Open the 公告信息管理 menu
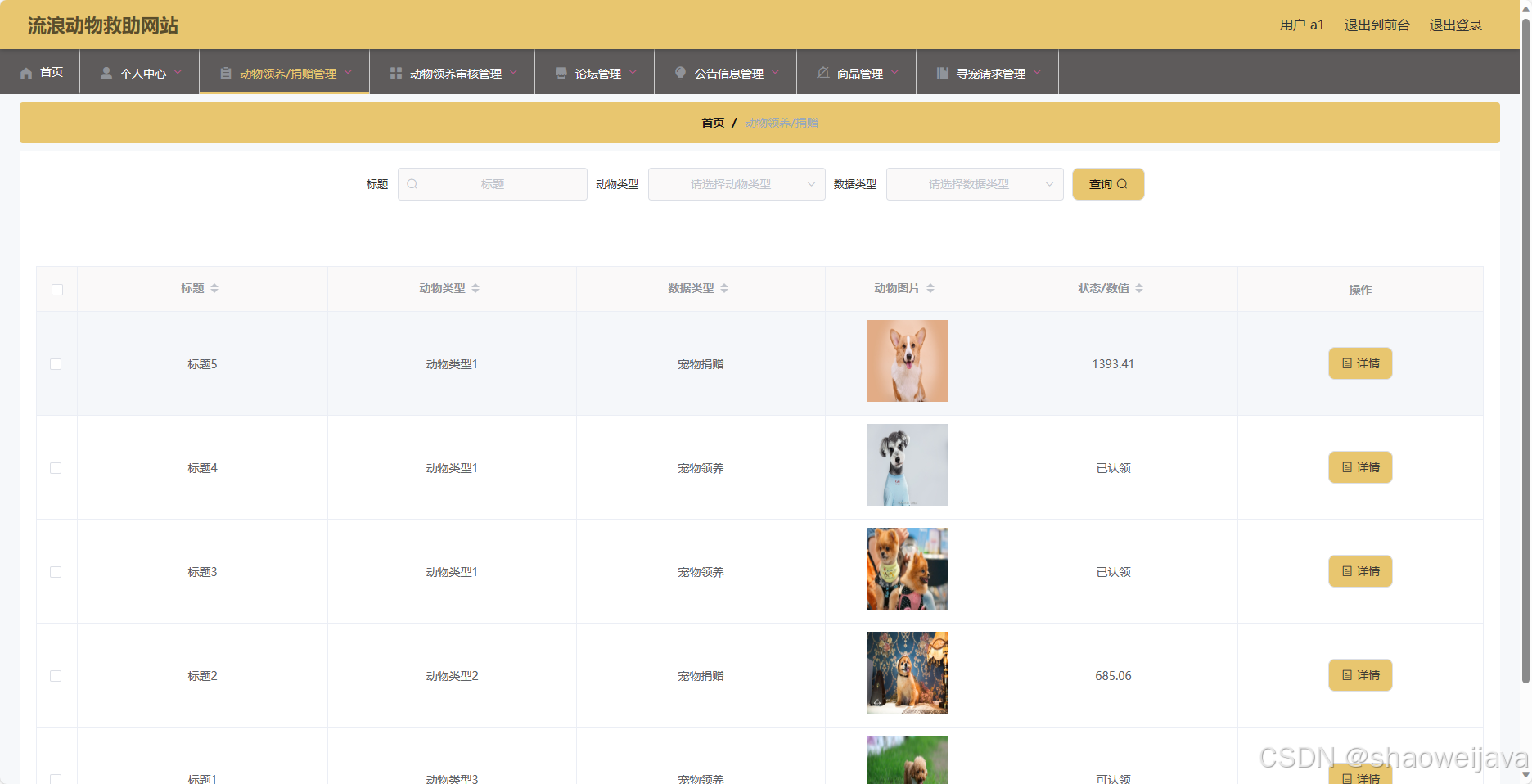 726,72
